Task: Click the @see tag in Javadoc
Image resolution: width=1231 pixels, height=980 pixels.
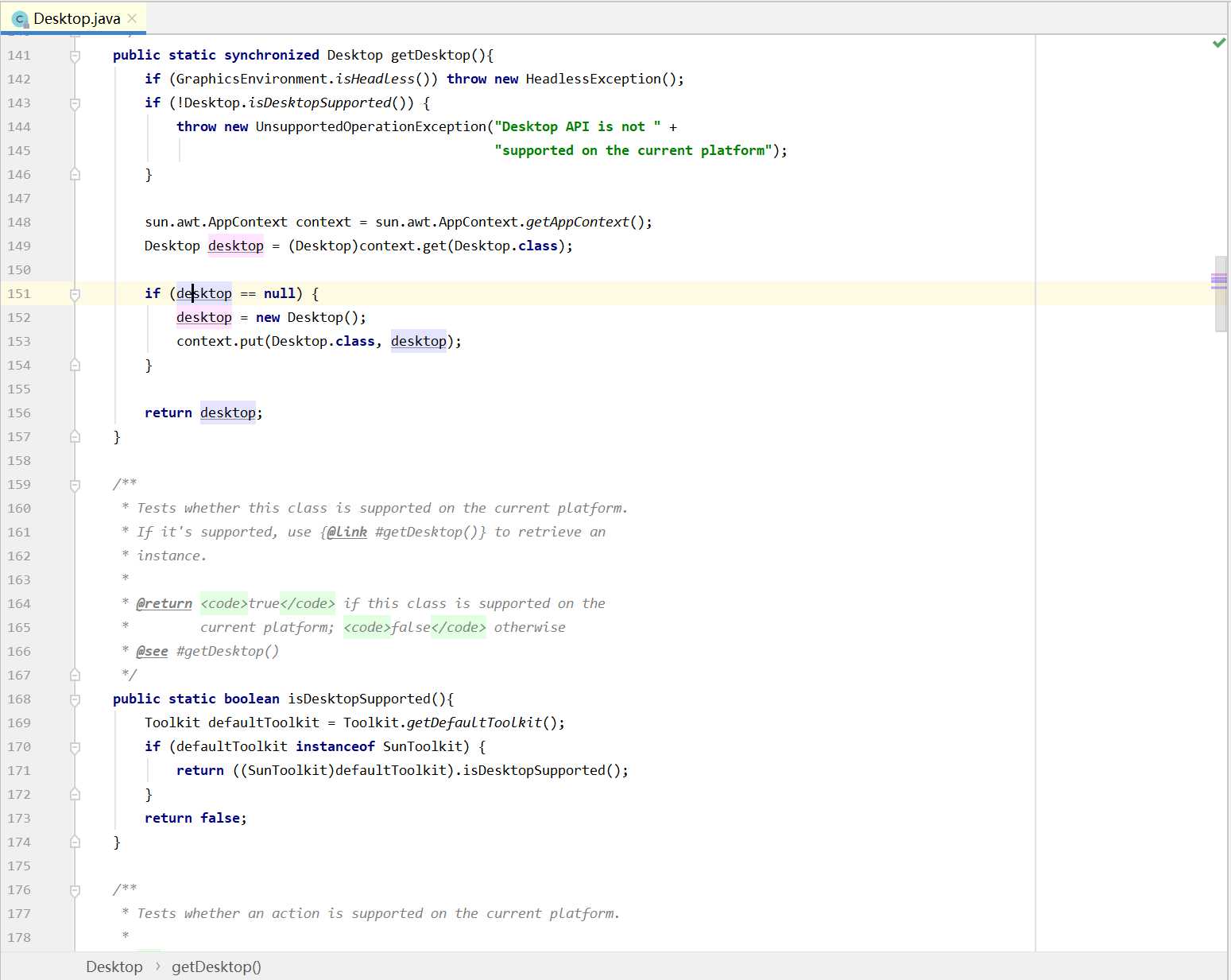Action: 152,651
